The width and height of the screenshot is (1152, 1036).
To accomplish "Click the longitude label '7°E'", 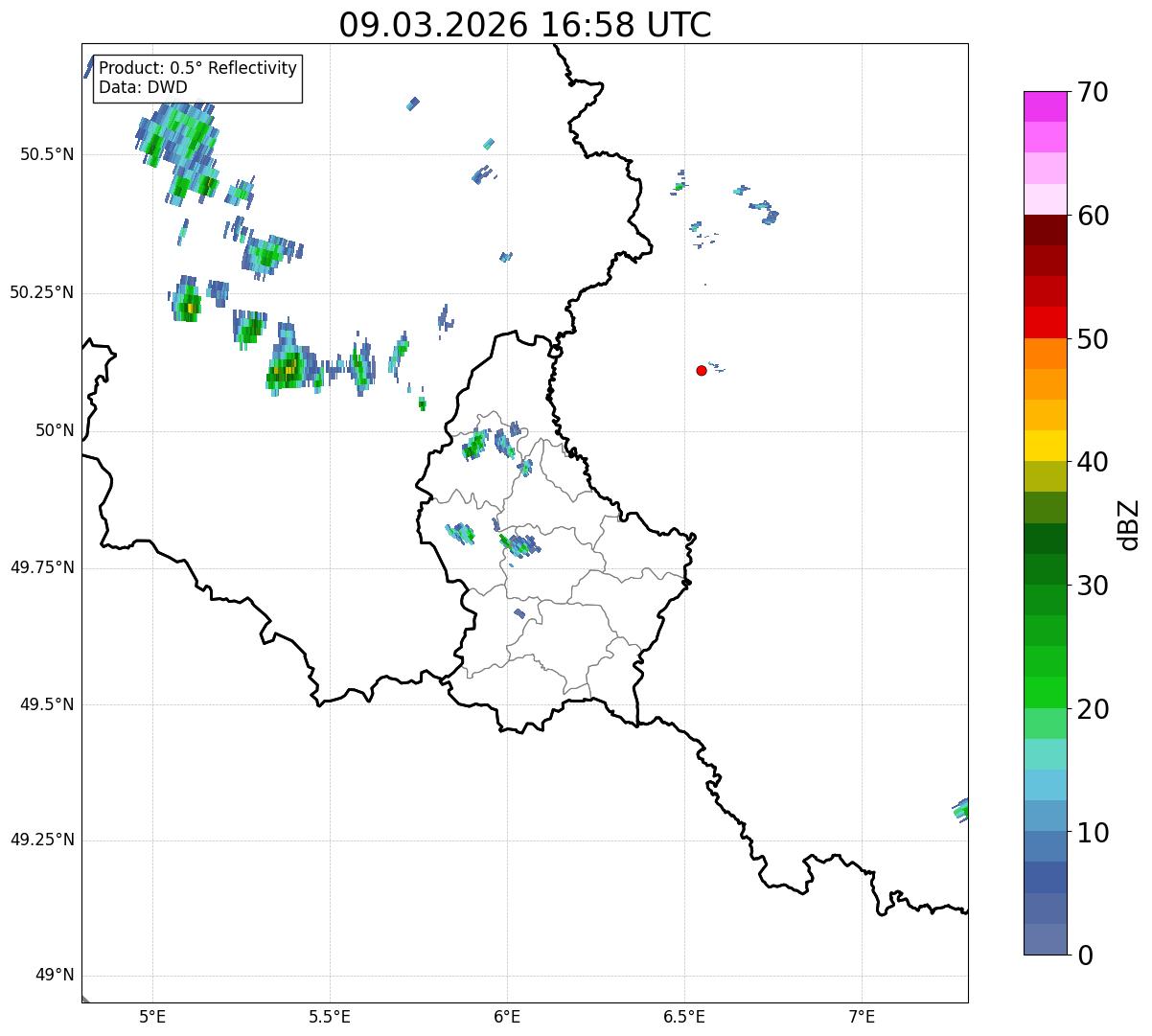I will tap(862, 1016).
